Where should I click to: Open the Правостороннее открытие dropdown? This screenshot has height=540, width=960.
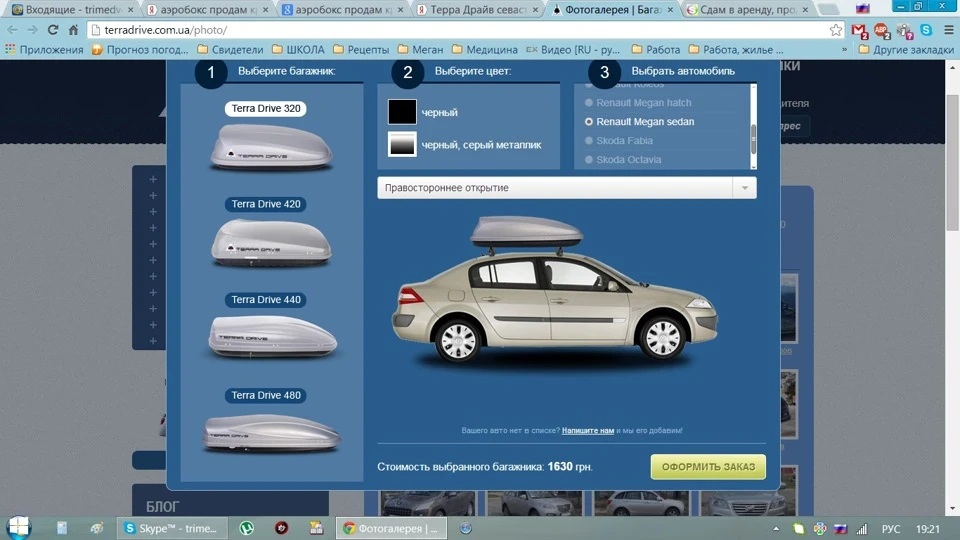pyautogui.click(x=567, y=188)
